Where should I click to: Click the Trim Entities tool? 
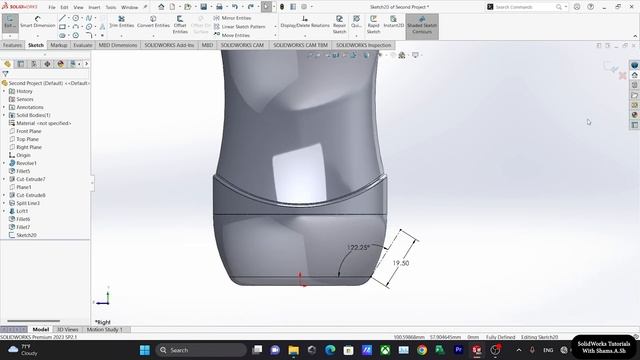point(122,22)
